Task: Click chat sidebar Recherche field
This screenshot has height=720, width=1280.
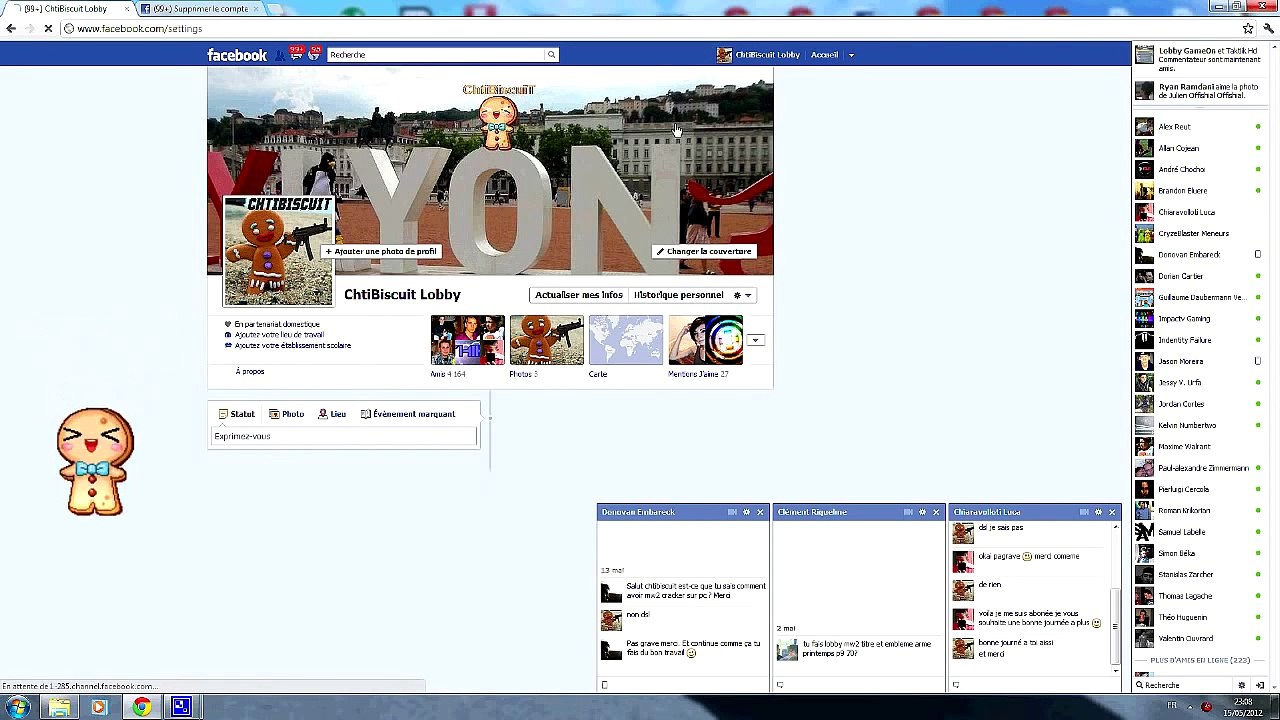Action: [1184, 685]
